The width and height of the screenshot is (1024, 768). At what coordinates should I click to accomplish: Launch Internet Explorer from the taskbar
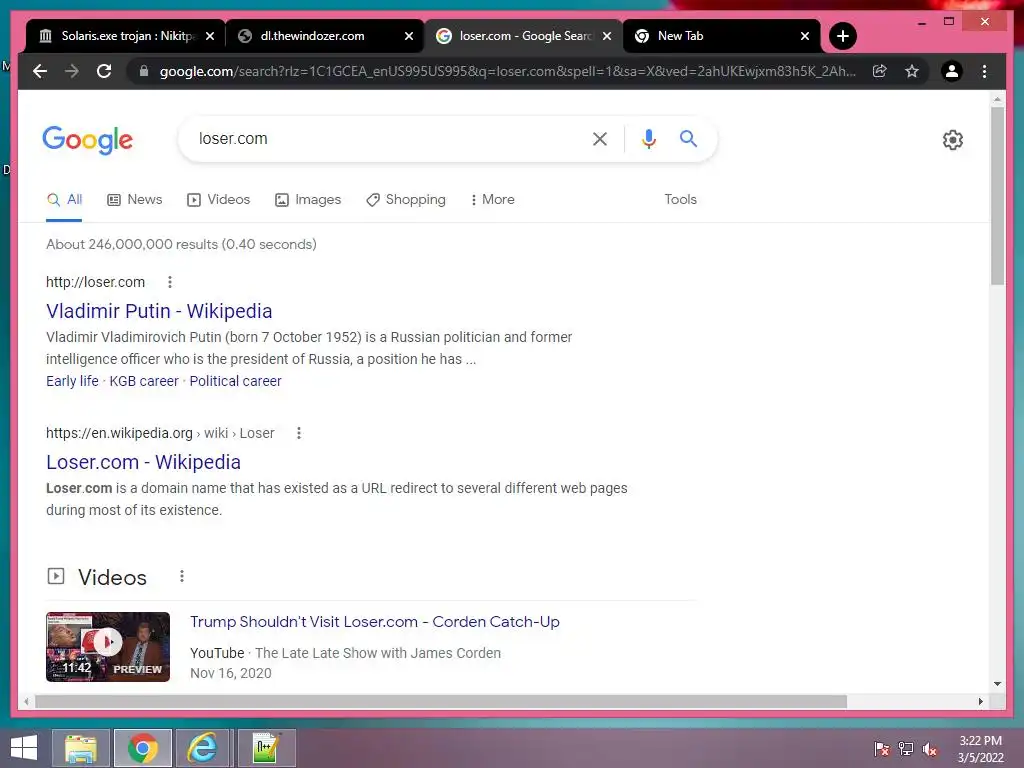(202, 748)
